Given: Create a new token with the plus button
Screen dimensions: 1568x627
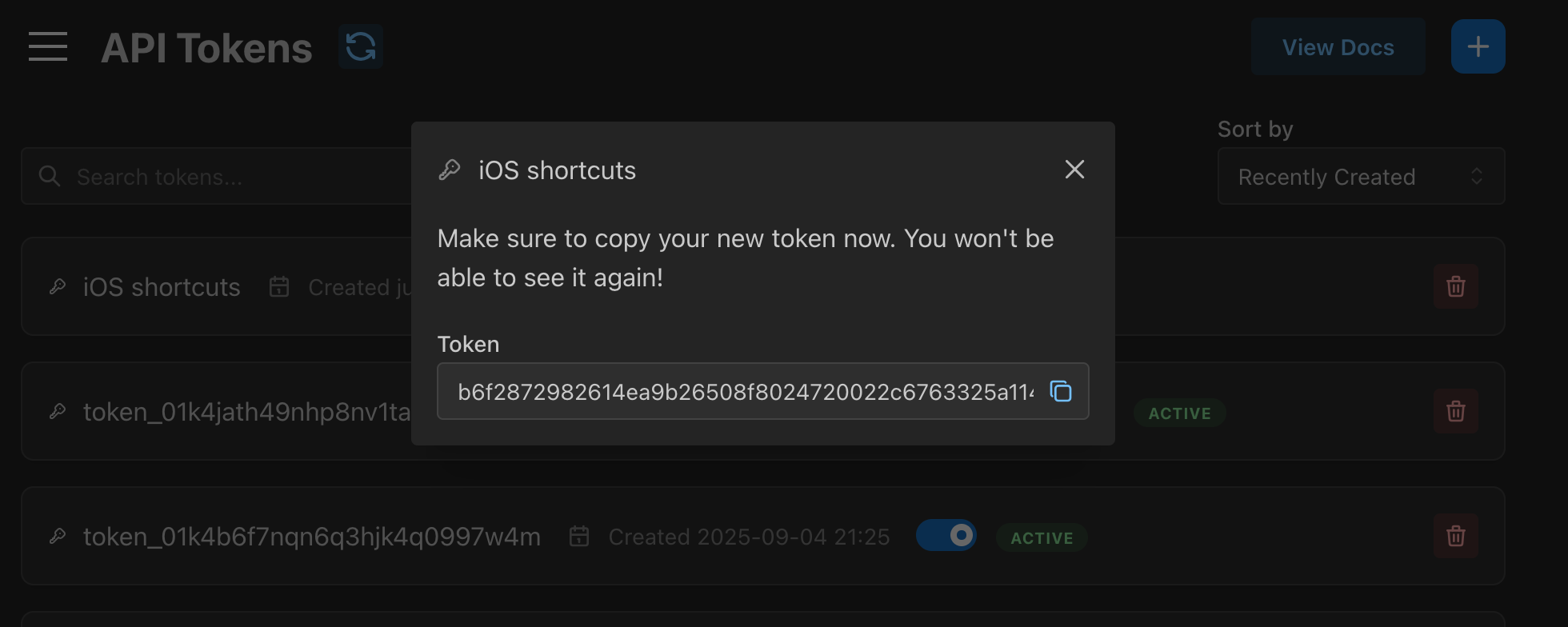Looking at the screenshot, I should (x=1478, y=46).
